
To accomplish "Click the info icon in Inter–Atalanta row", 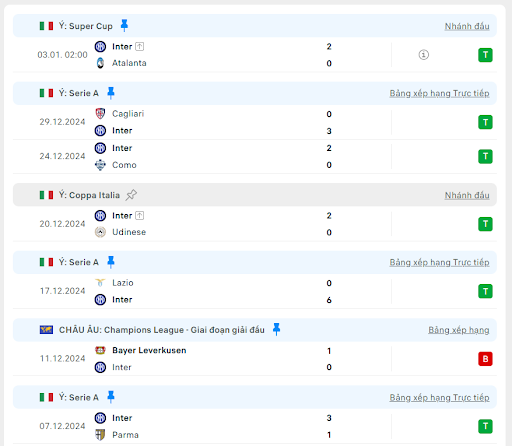I will (423, 54).
